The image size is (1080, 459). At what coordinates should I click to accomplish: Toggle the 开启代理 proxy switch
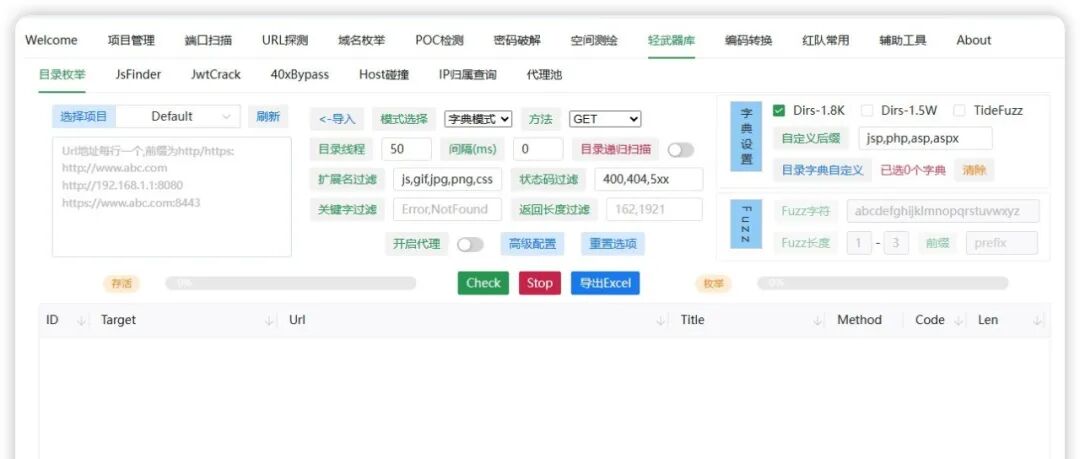[x=470, y=244]
